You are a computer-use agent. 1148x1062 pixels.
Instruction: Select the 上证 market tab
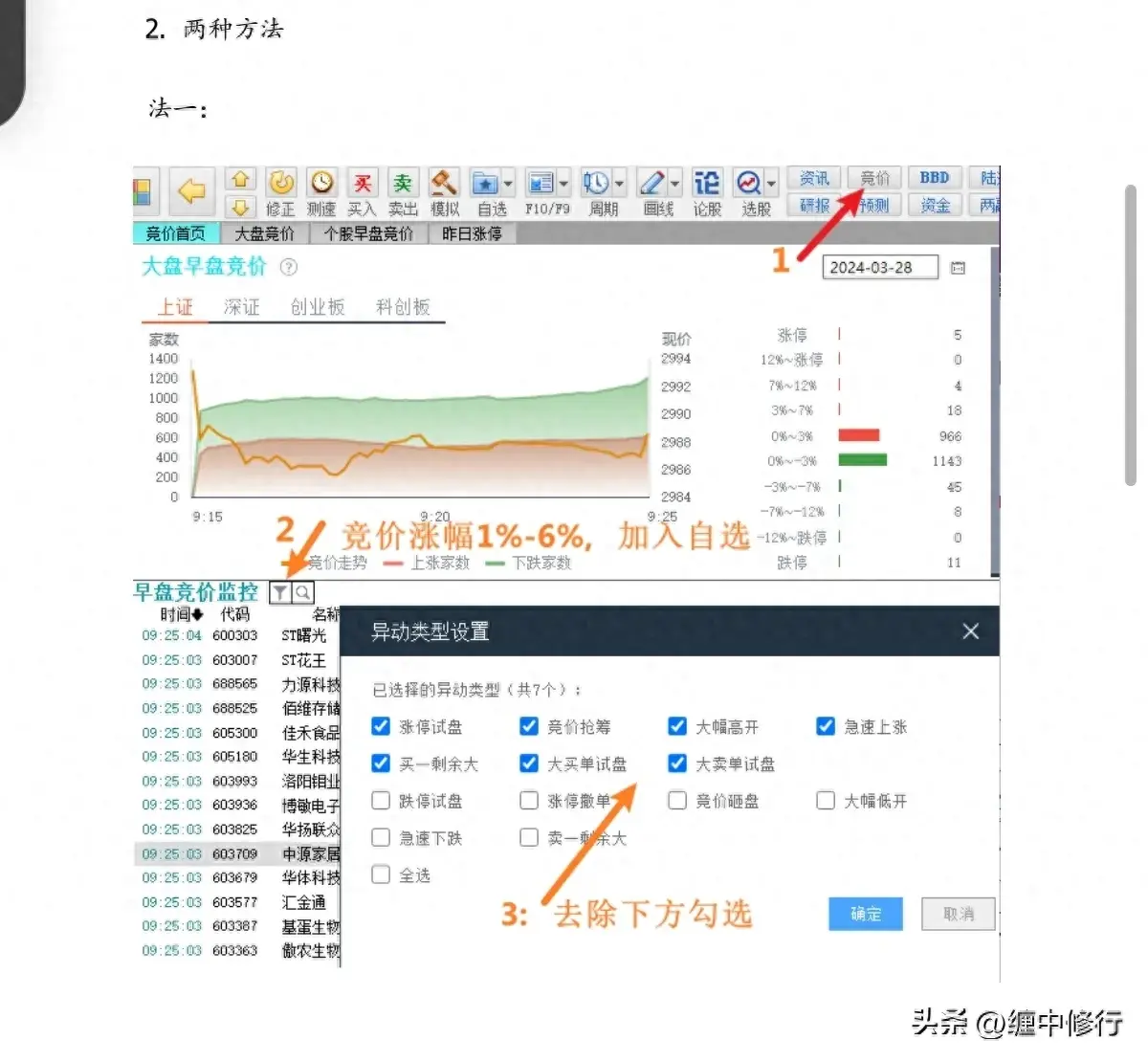(175, 306)
